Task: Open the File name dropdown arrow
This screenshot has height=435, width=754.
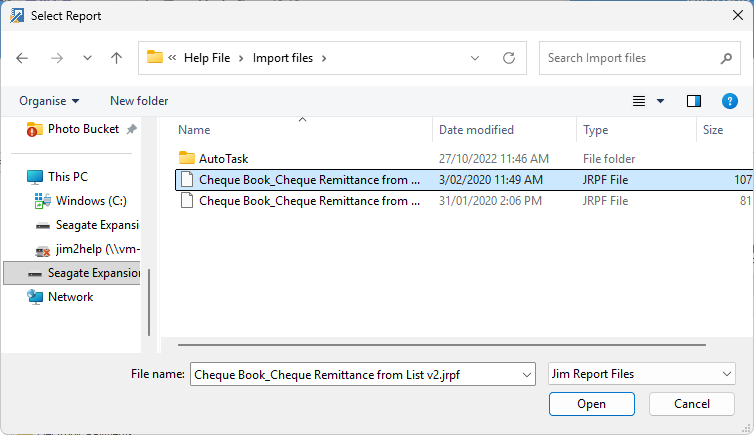Action: (527, 374)
